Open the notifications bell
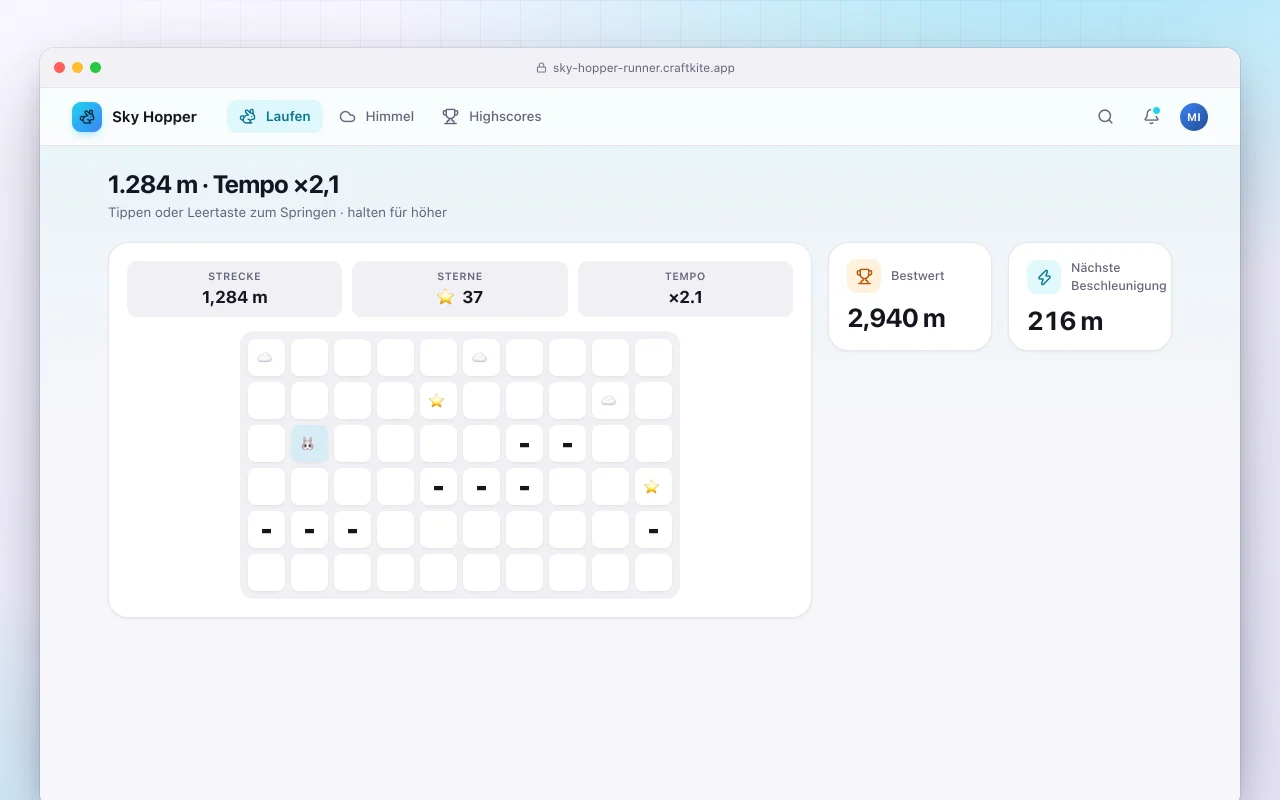The width and height of the screenshot is (1280, 800). click(1151, 117)
